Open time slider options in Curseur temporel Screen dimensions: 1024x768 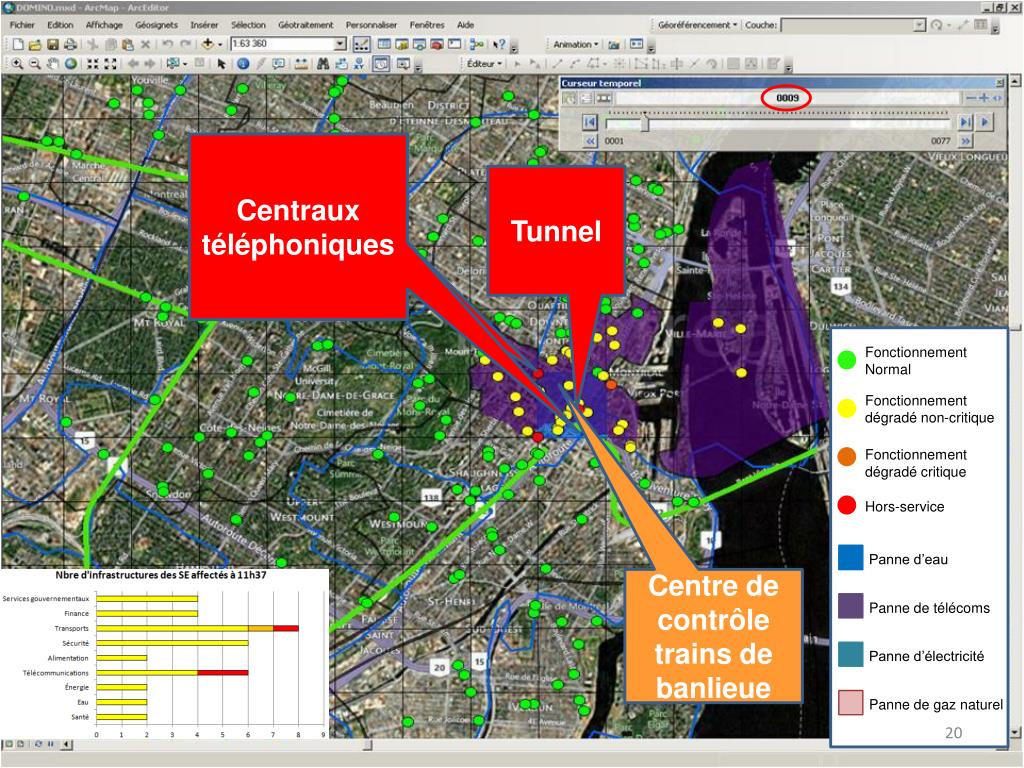pyautogui.click(x=586, y=98)
